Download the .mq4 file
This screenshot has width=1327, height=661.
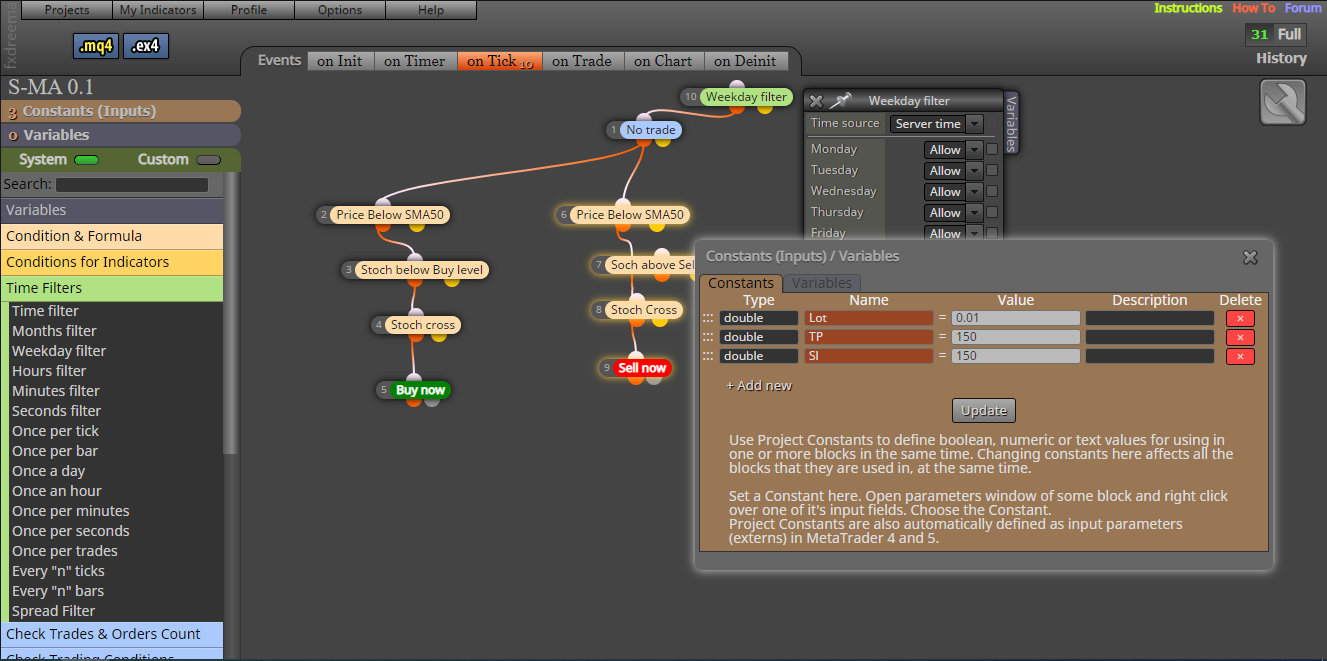(x=96, y=46)
